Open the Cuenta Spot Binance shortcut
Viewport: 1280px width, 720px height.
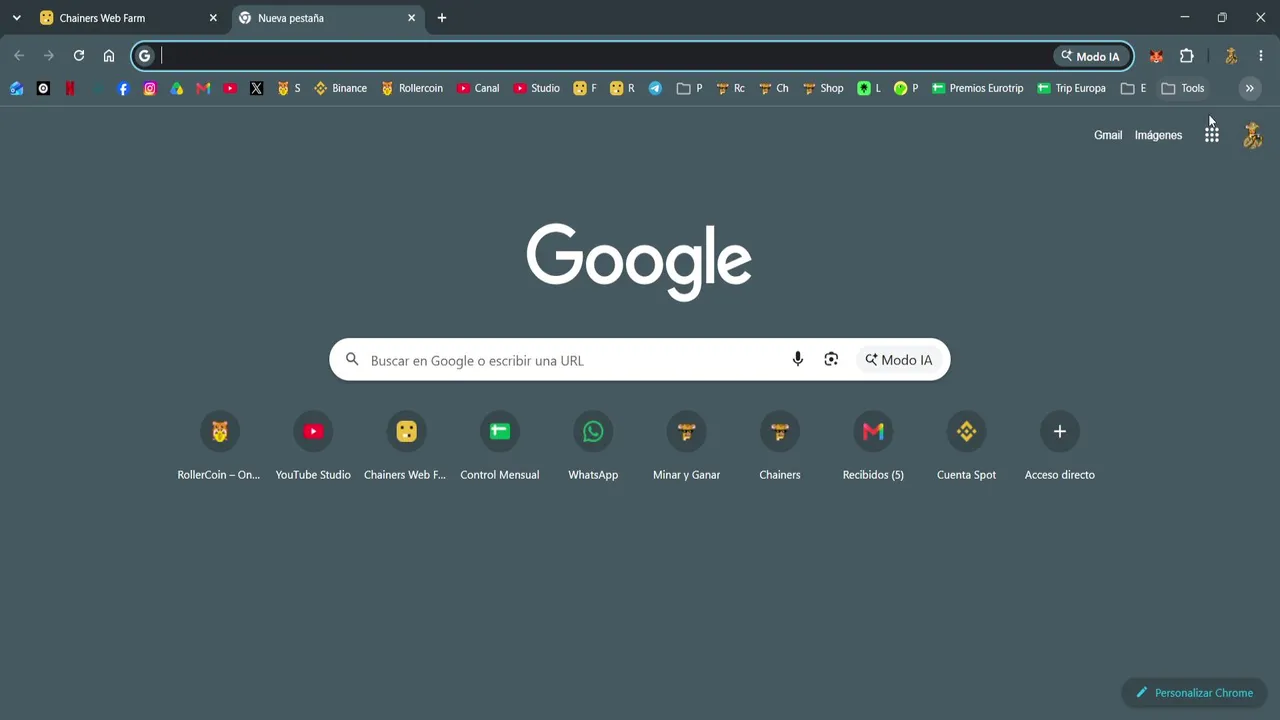click(x=967, y=446)
